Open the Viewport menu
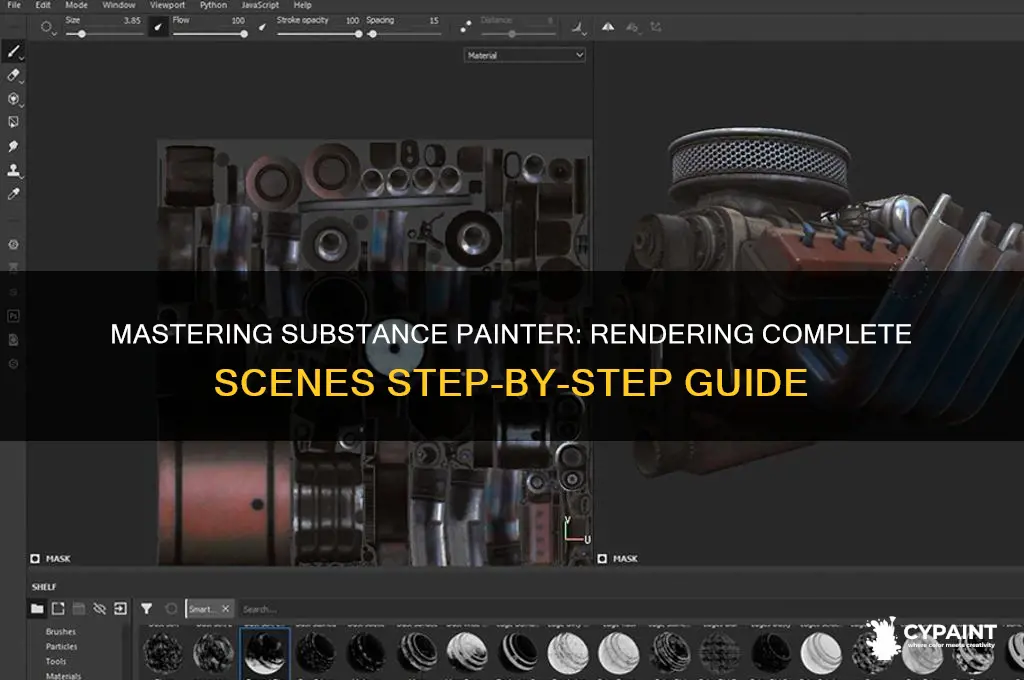The height and width of the screenshot is (680, 1024). coord(167,5)
